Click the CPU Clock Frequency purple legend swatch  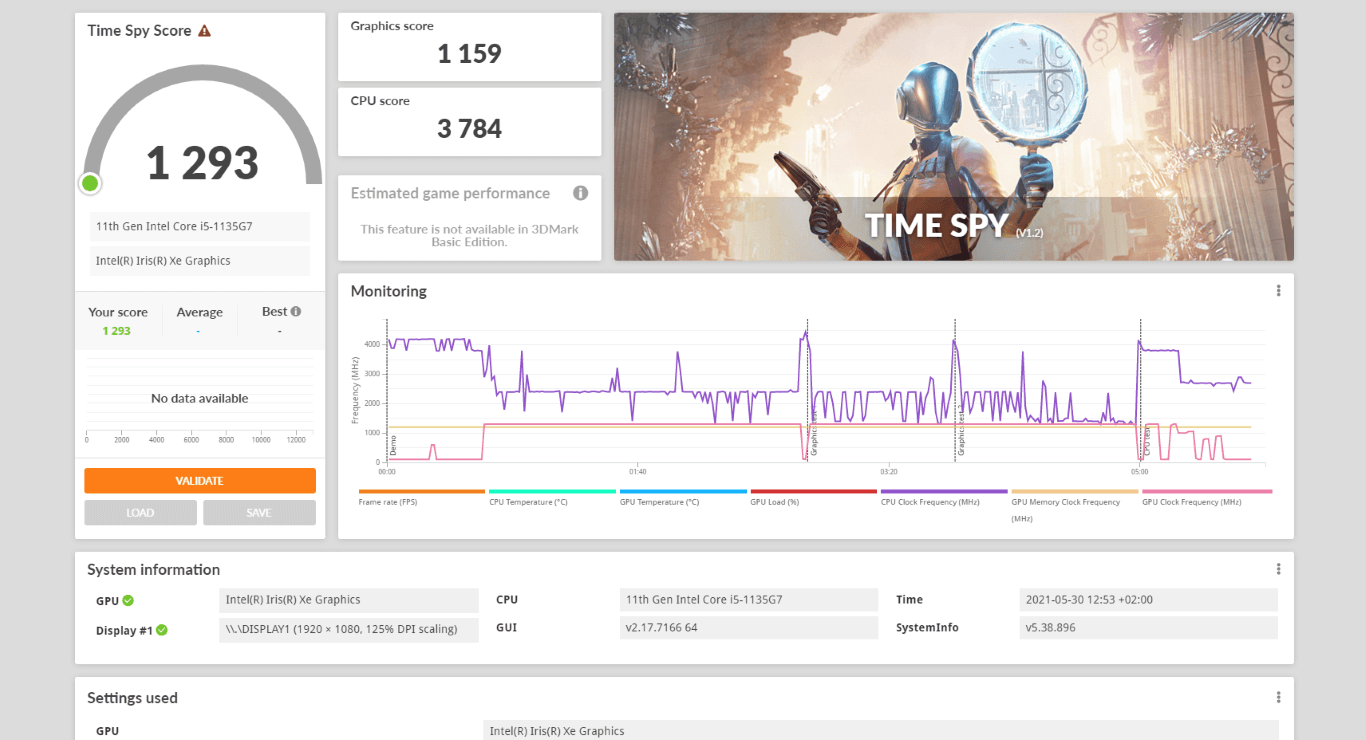tap(943, 492)
